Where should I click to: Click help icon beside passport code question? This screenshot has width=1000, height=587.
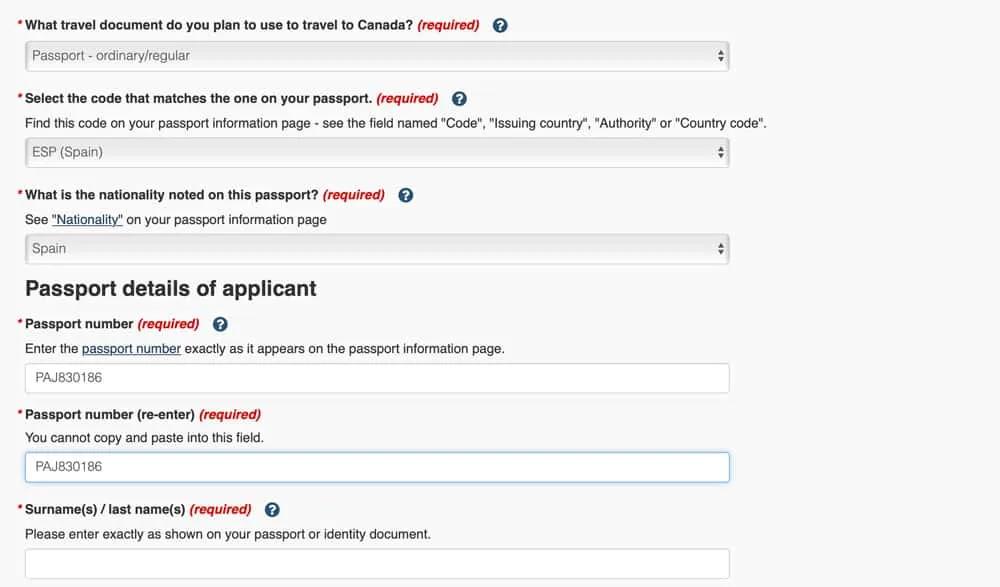click(x=459, y=98)
